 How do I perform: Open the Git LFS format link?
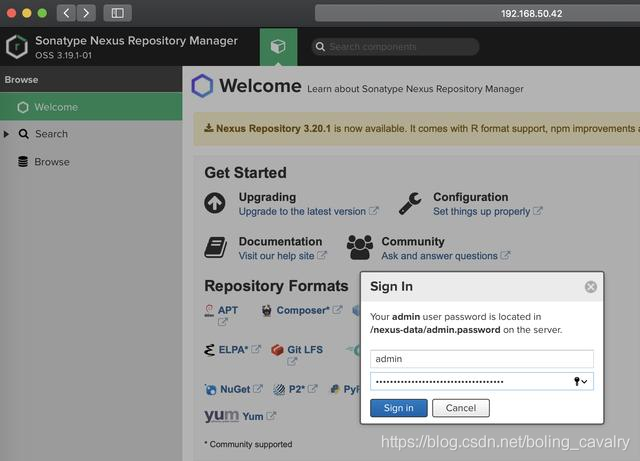pos(305,350)
